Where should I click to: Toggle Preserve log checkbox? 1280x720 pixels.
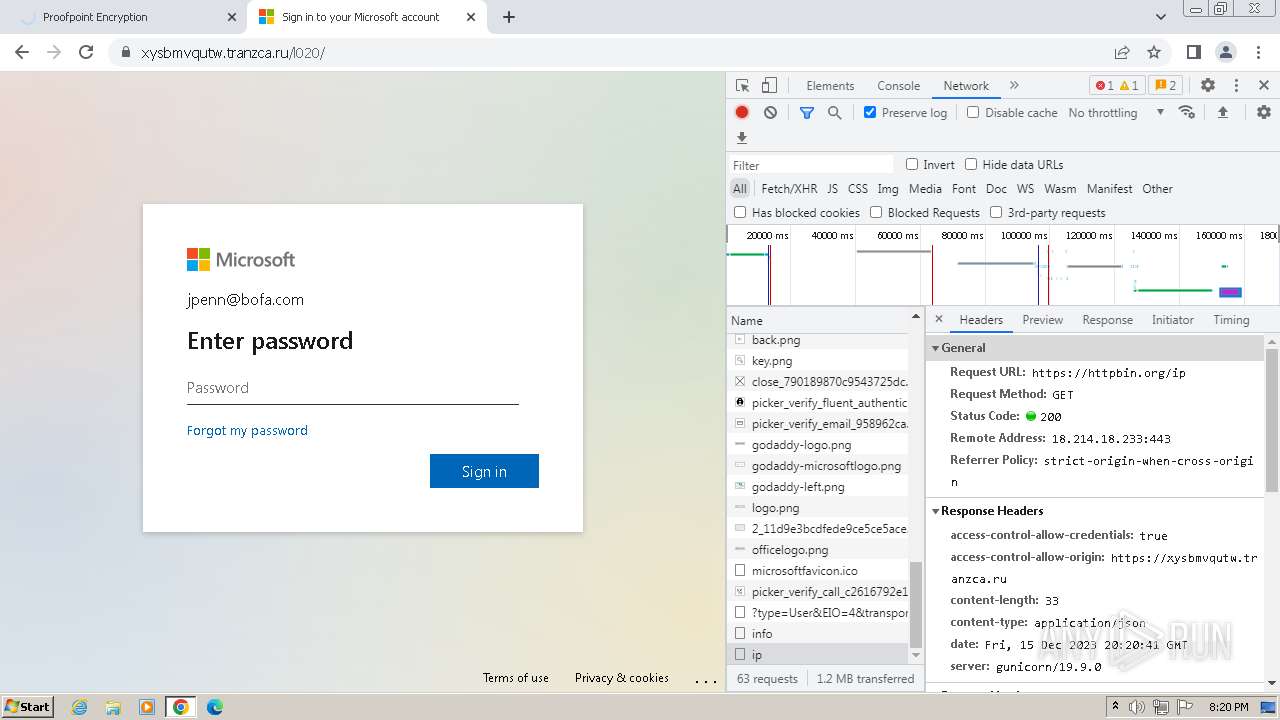[x=870, y=113]
